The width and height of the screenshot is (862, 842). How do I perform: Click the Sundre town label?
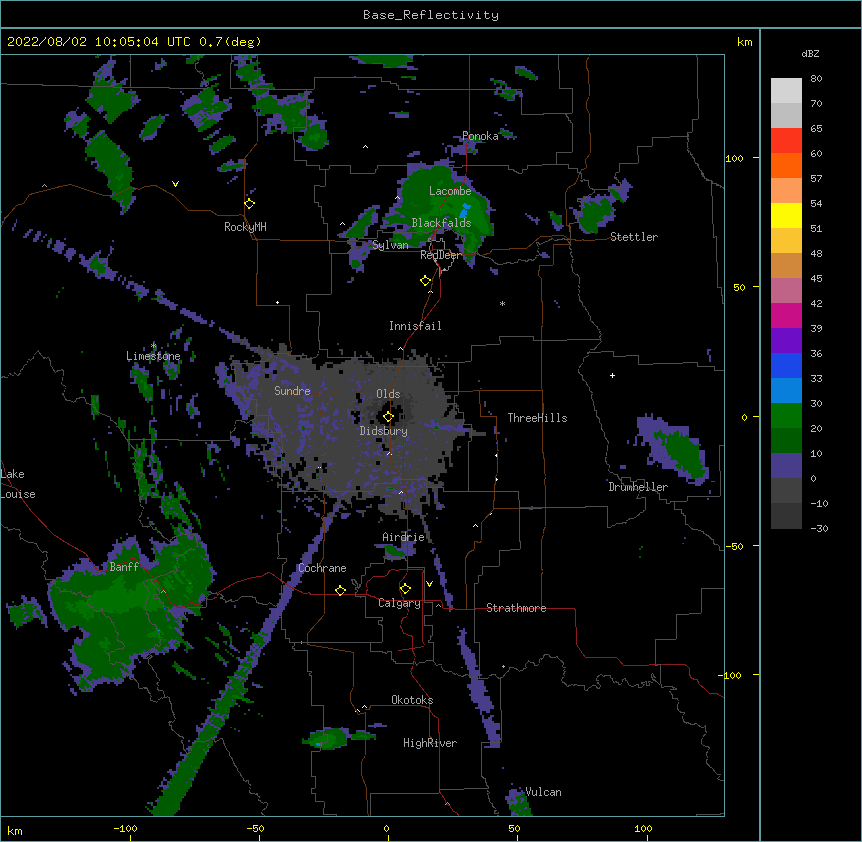pos(292,391)
